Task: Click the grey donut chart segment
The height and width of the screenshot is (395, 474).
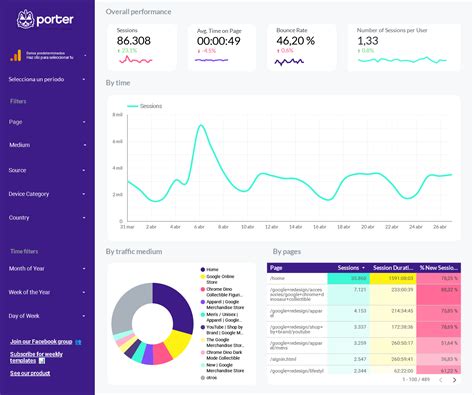Action: (x=129, y=305)
